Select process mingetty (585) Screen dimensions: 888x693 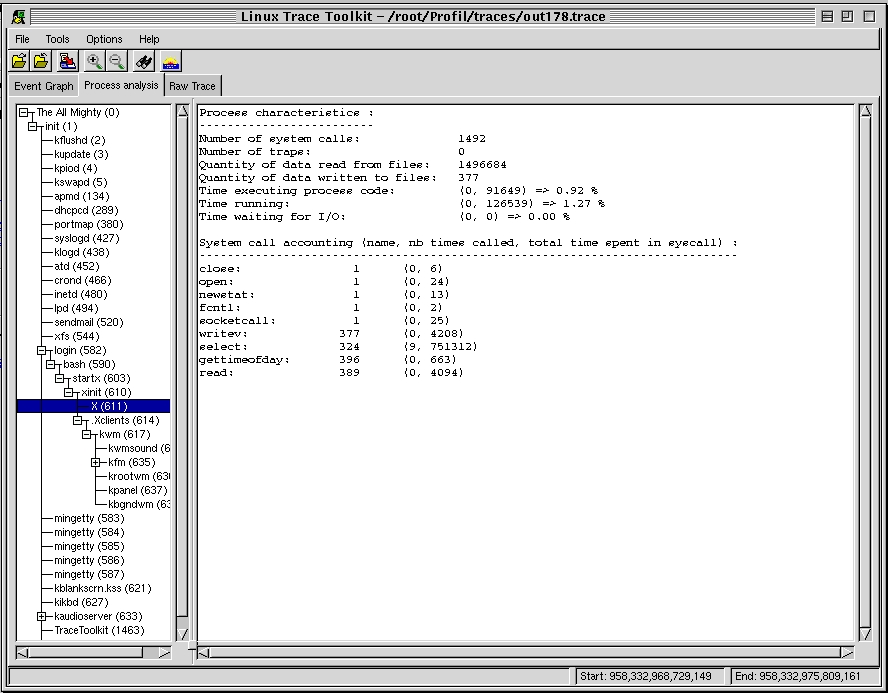pos(89,546)
